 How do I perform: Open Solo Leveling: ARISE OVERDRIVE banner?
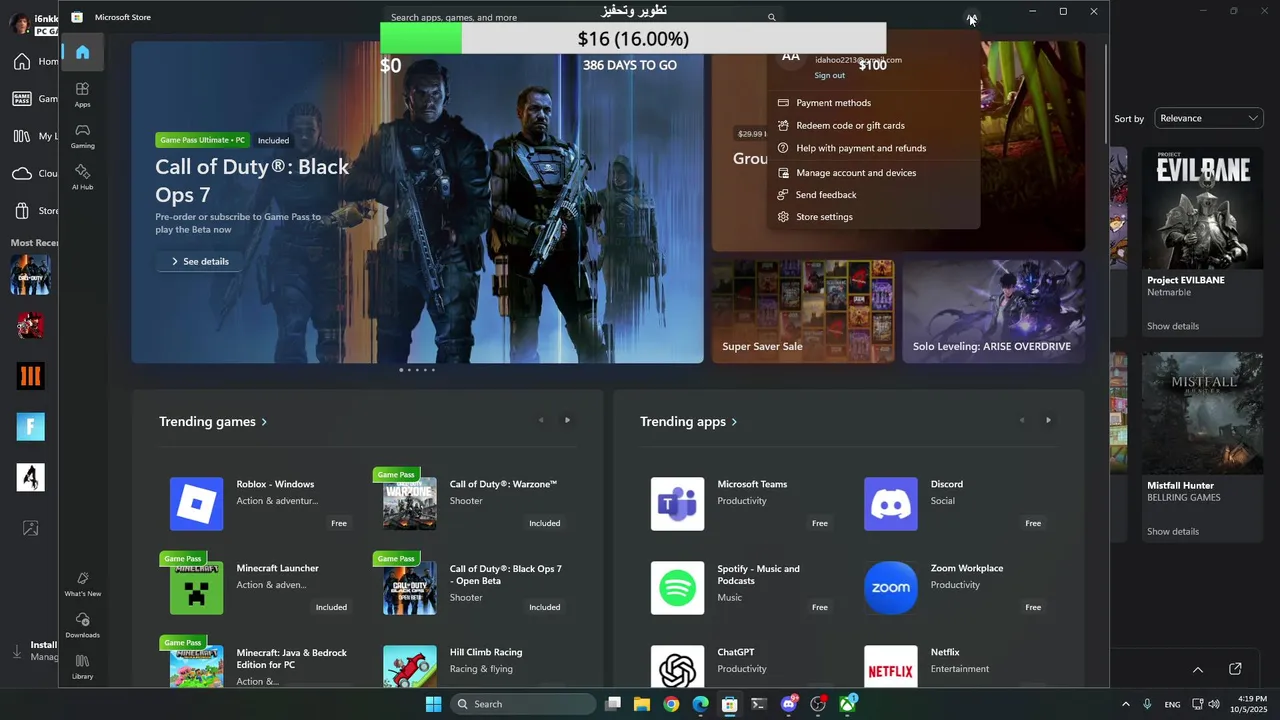pos(993,311)
